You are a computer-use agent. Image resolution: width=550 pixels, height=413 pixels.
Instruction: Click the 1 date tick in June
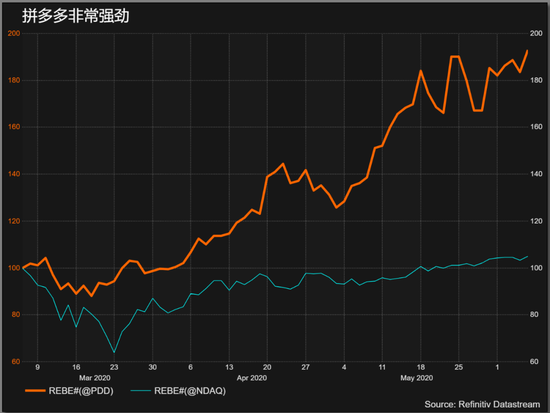click(497, 367)
